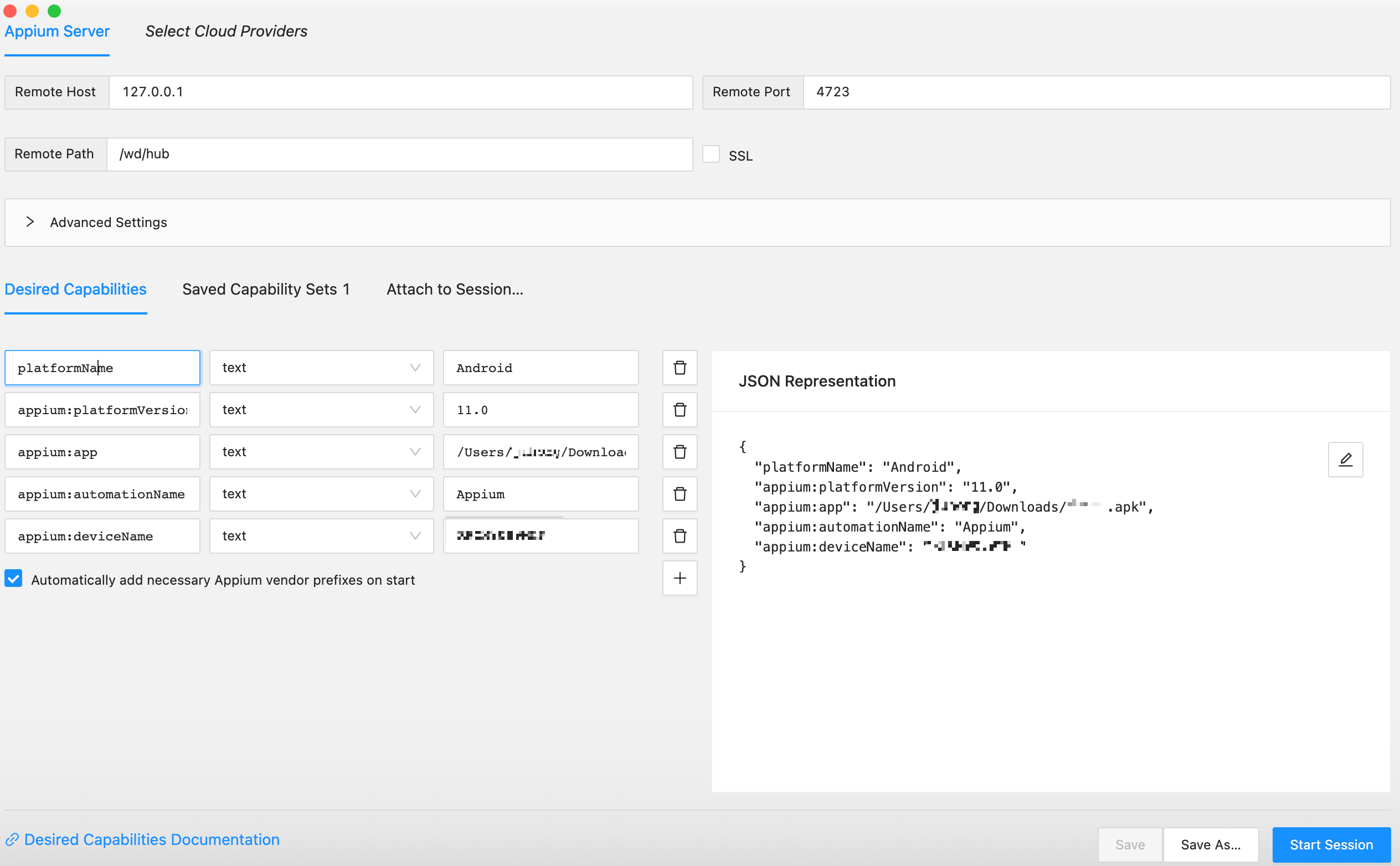This screenshot has height=866, width=1400.
Task: Click the 11.0 version value field
Action: coord(541,410)
